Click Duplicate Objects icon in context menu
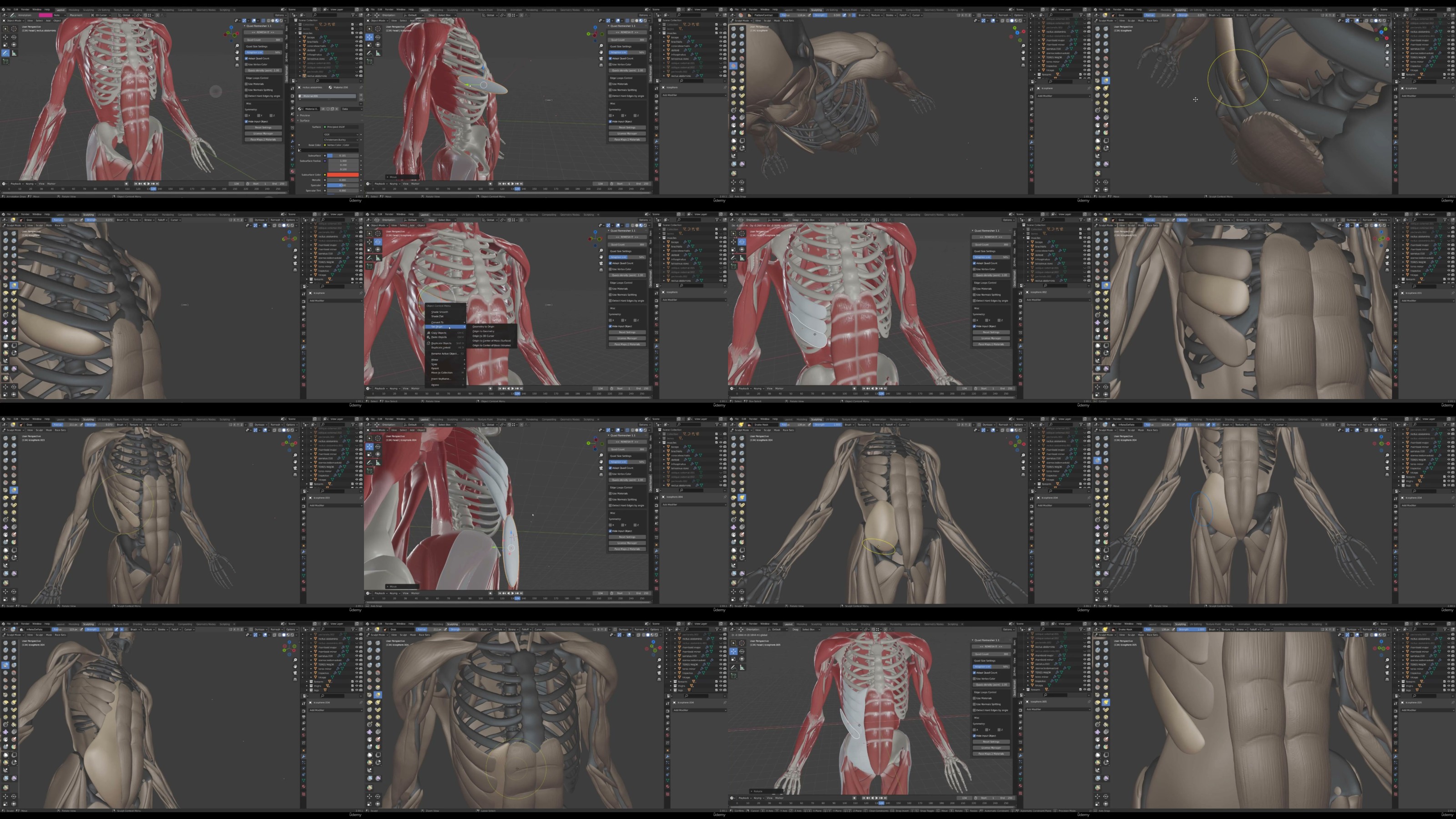Image resolution: width=1456 pixels, height=819 pixels. click(x=429, y=343)
